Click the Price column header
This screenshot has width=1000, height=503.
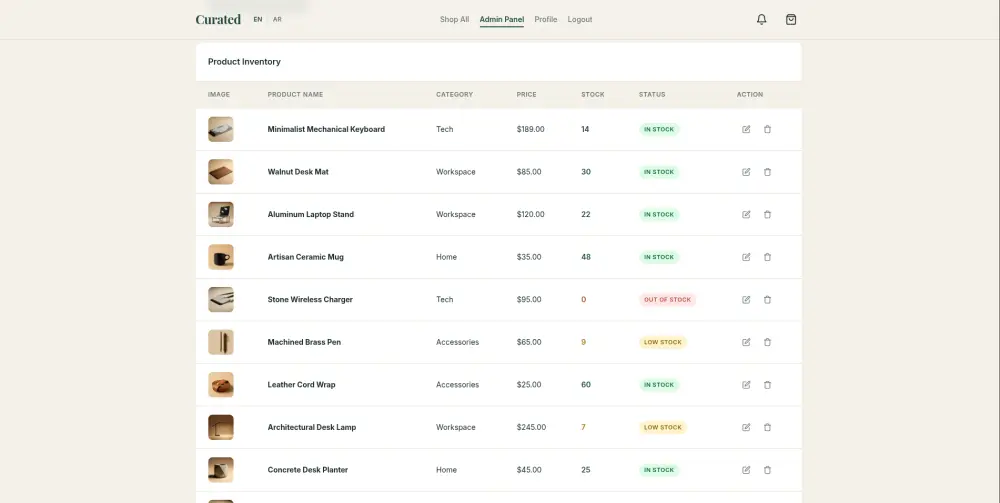527,94
